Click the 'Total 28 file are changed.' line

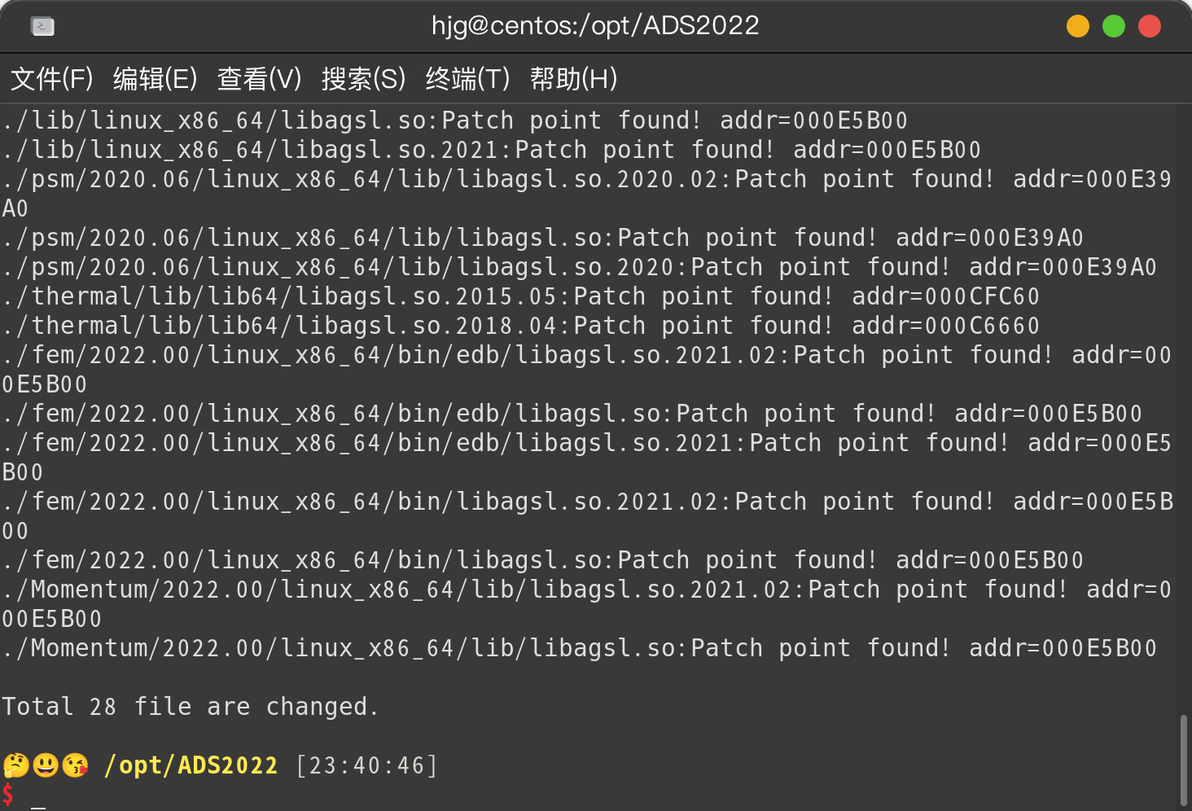click(190, 707)
